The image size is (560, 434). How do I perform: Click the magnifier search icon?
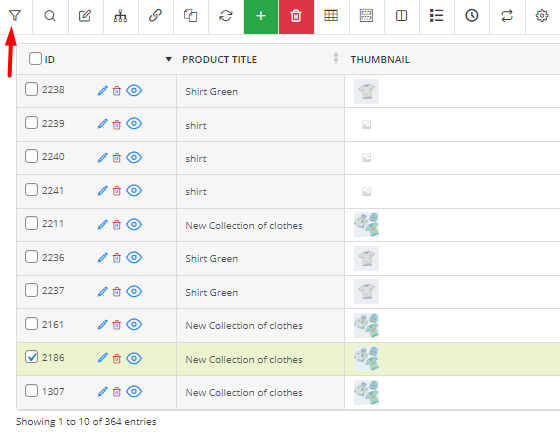click(50, 16)
